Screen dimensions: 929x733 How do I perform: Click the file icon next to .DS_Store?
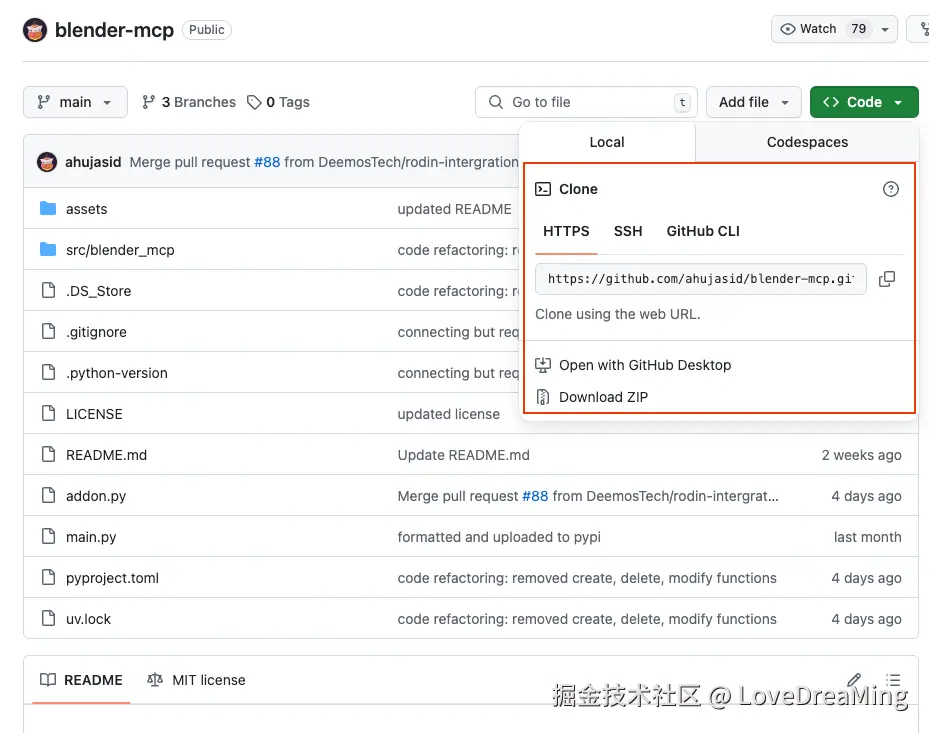point(49,290)
